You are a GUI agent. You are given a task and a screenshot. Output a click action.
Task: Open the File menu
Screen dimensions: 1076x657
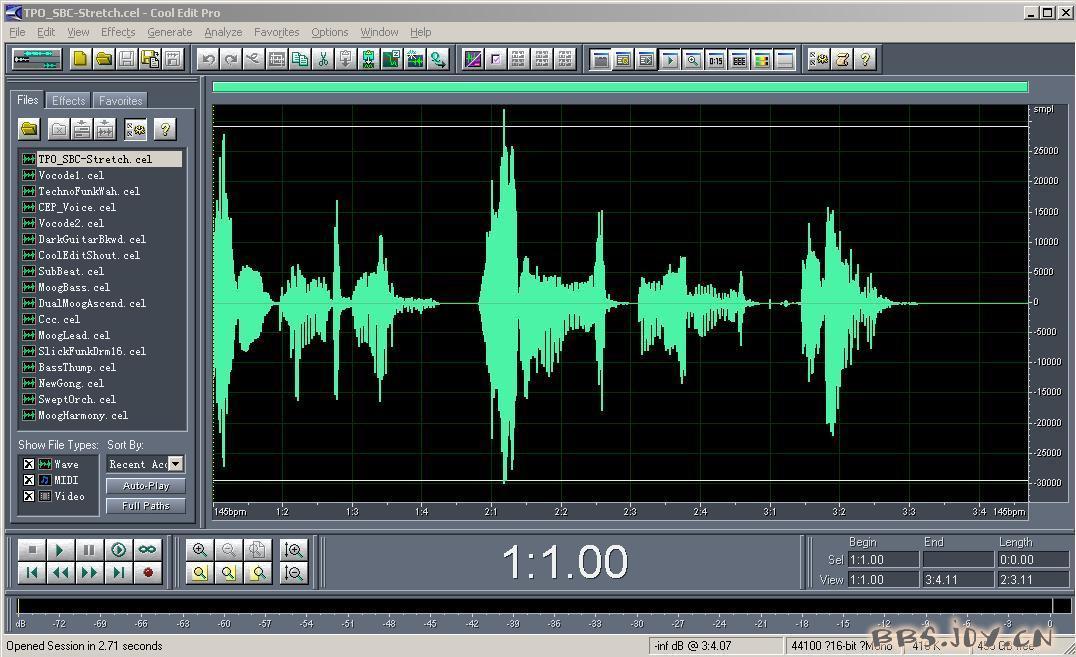click(17, 32)
